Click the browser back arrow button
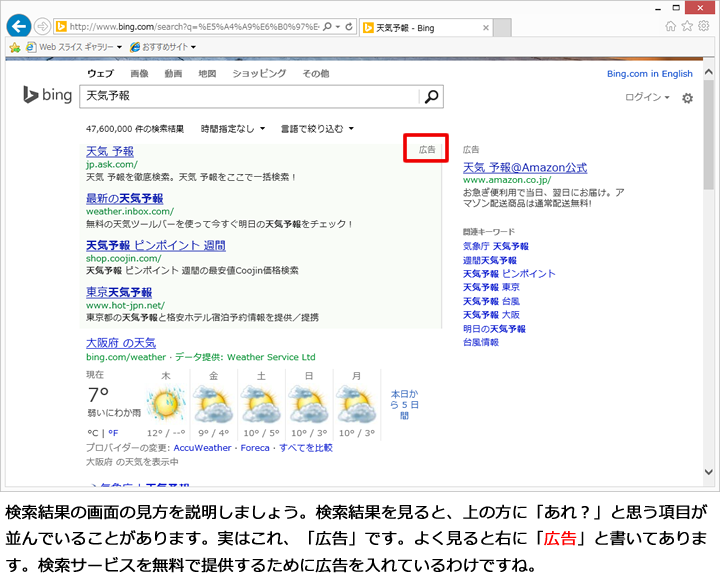720x582 pixels. pos(19,27)
